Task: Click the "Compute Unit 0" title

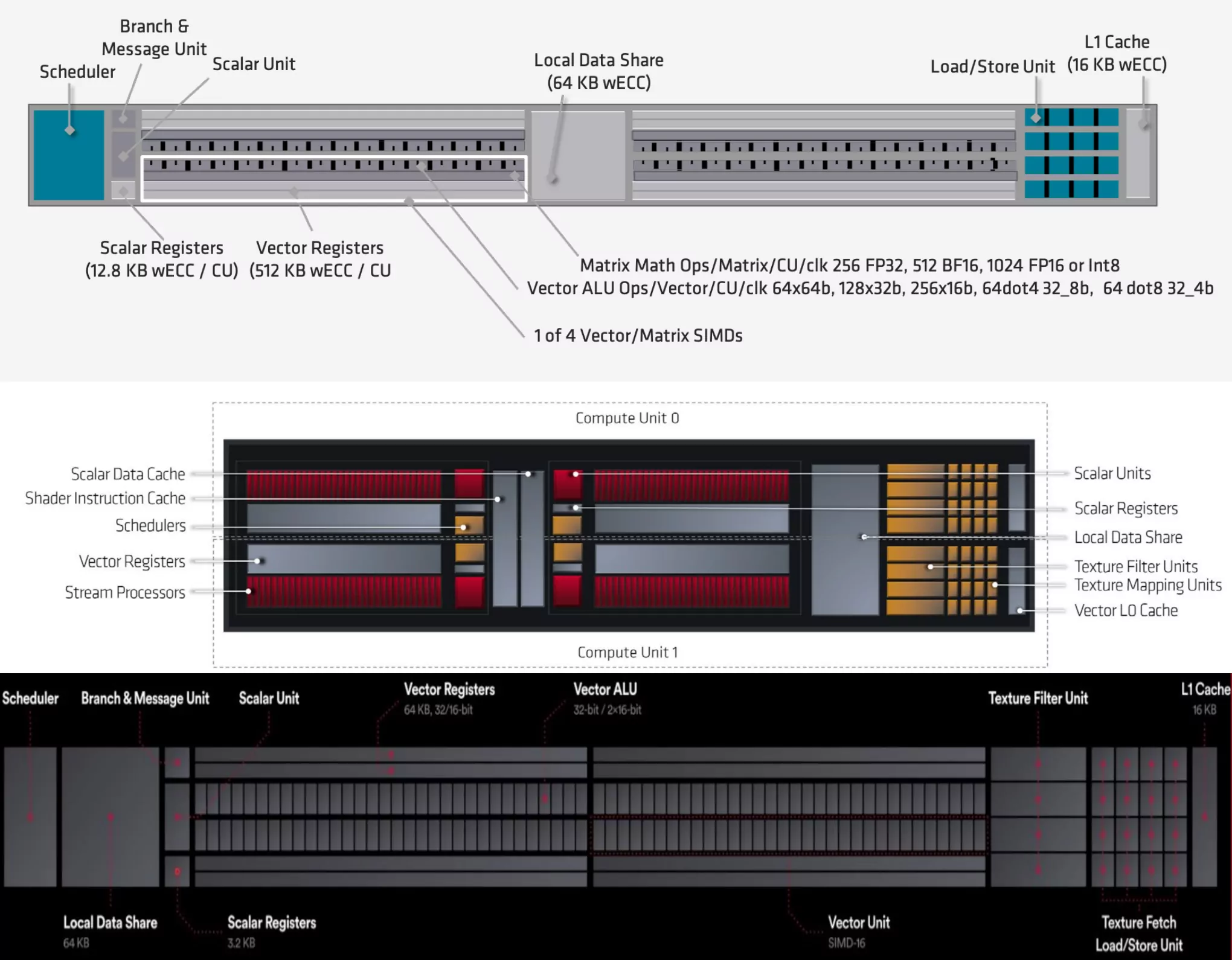Action: (x=627, y=418)
